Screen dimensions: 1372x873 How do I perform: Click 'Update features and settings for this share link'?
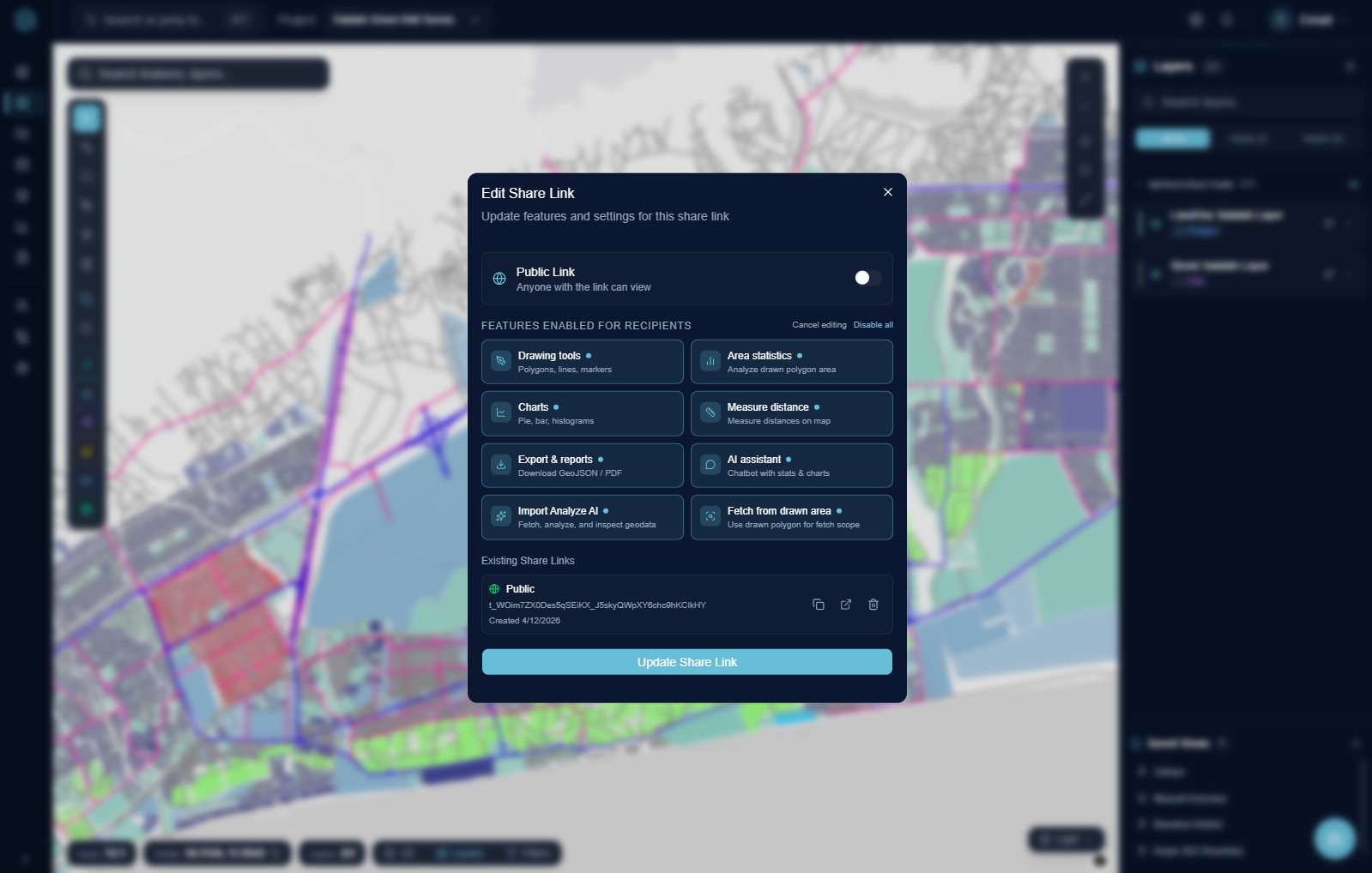[x=605, y=216]
